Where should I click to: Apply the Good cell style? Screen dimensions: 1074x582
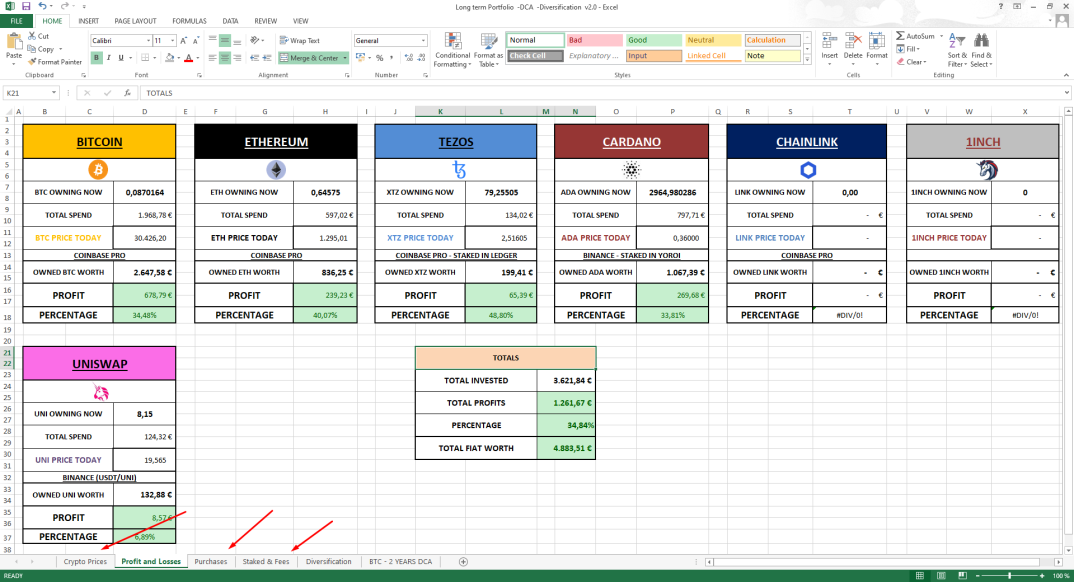654,40
